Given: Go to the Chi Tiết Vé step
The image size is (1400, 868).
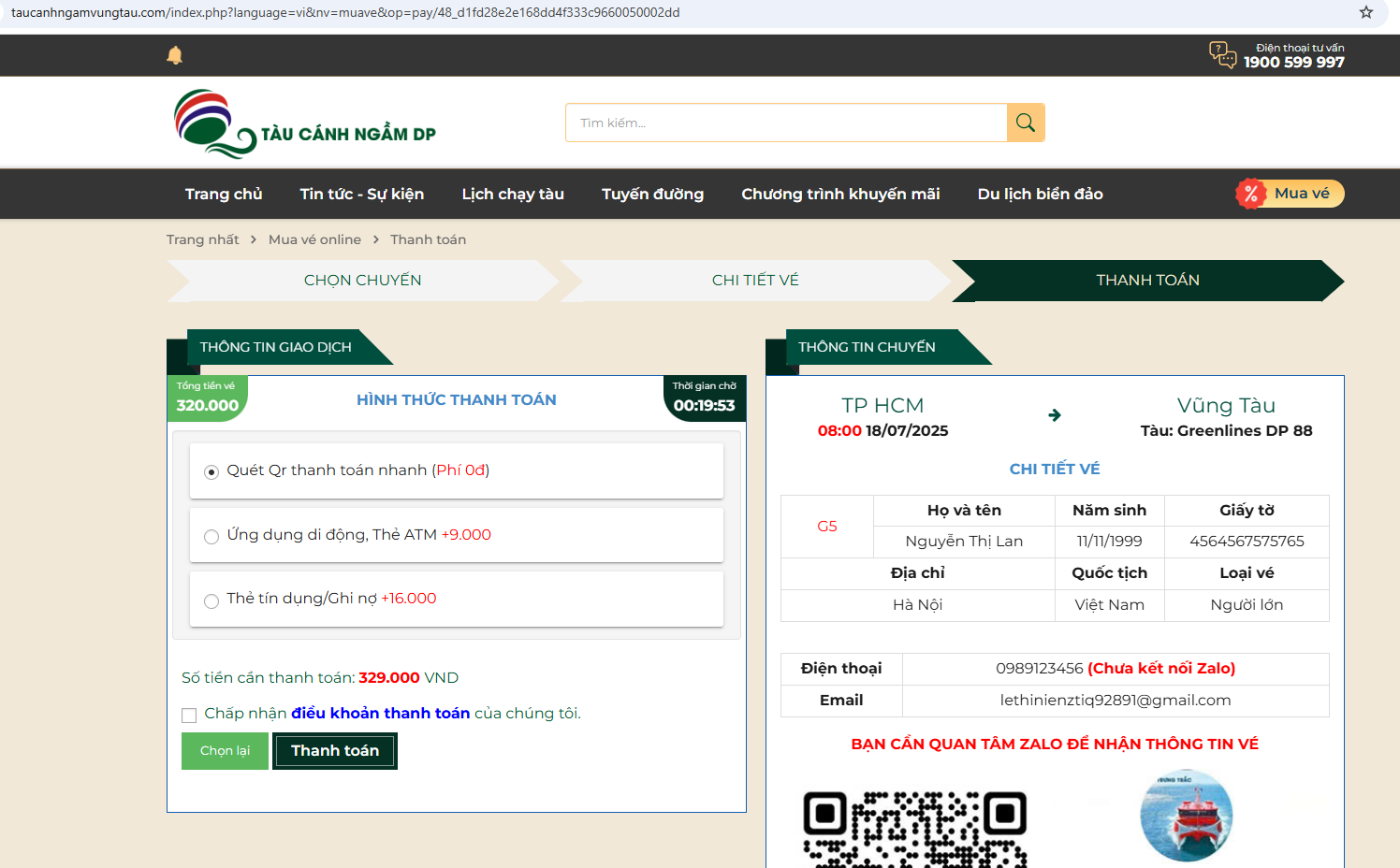Looking at the screenshot, I should click(755, 281).
